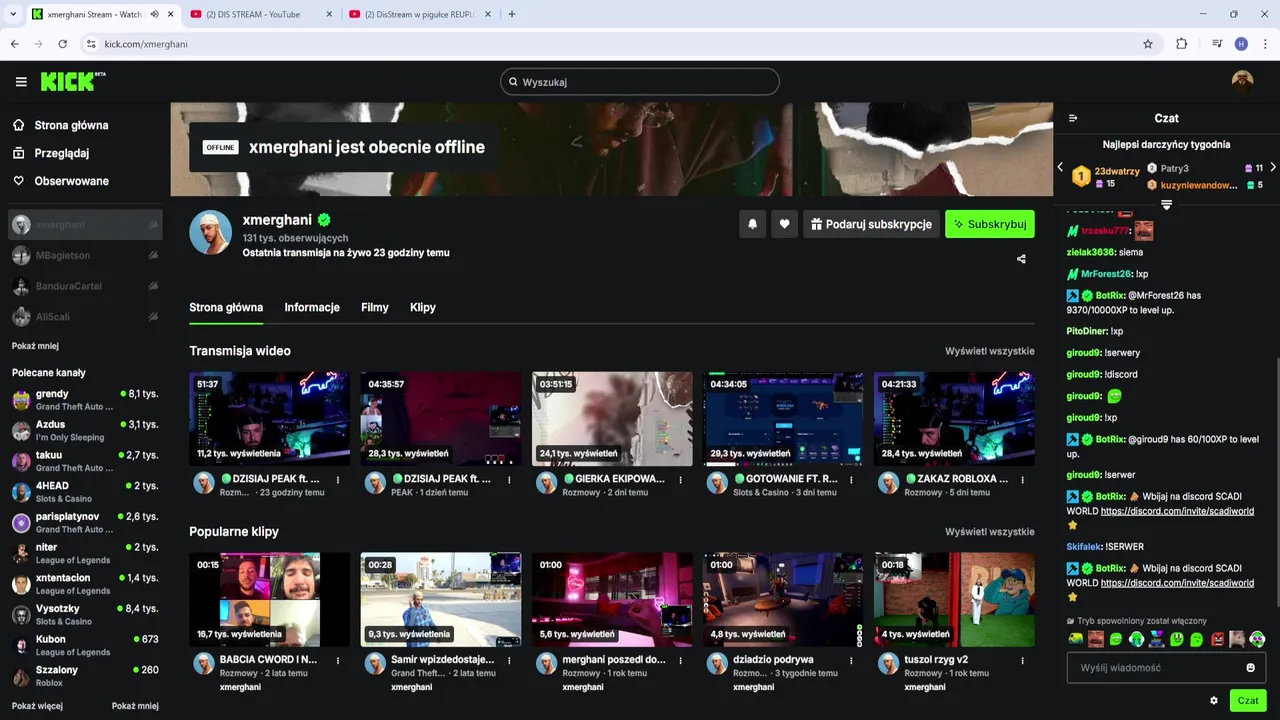Click the Kick logo
Viewport: 1280px width, 720px height.
(72, 82)
